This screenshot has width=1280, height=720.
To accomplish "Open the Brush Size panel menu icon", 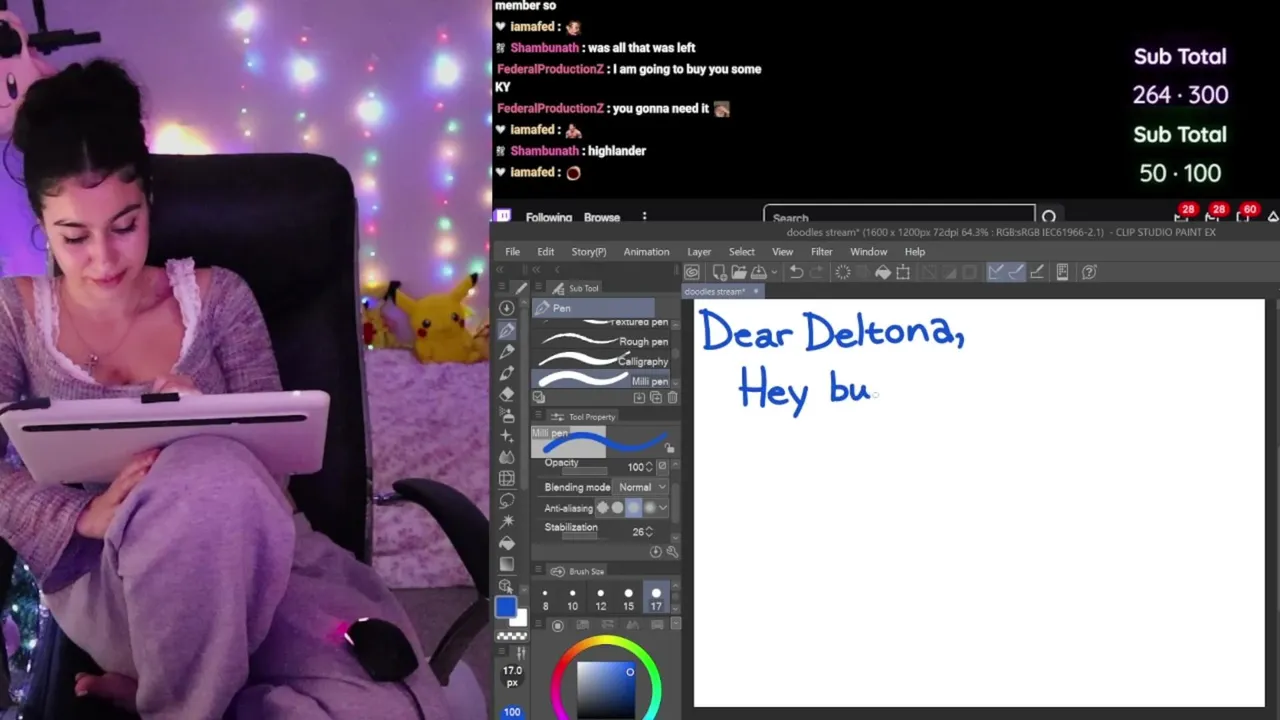I will click(x=538, y=569).
